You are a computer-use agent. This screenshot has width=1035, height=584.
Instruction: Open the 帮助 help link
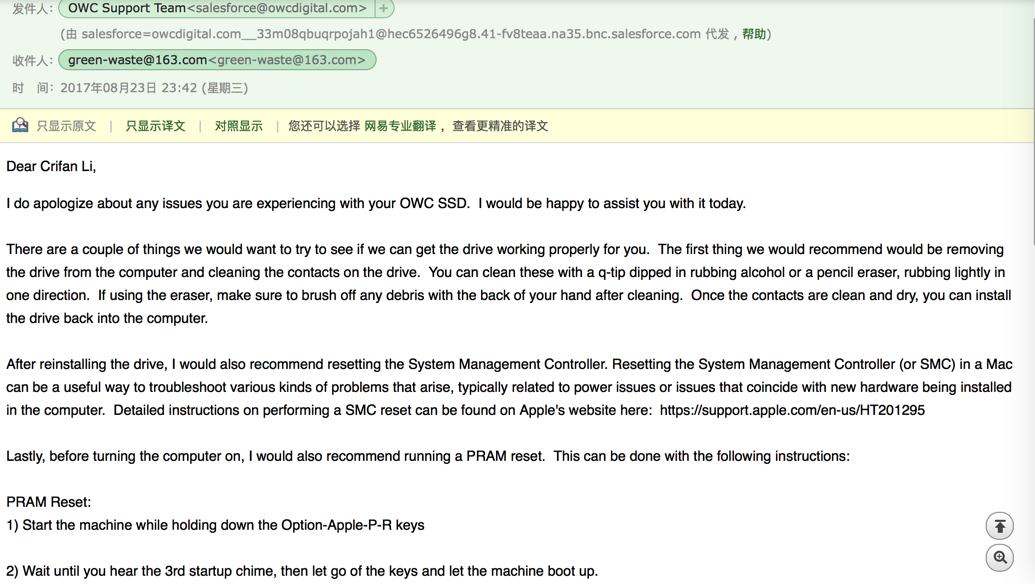pyautogui.click(x=754, y=34)
